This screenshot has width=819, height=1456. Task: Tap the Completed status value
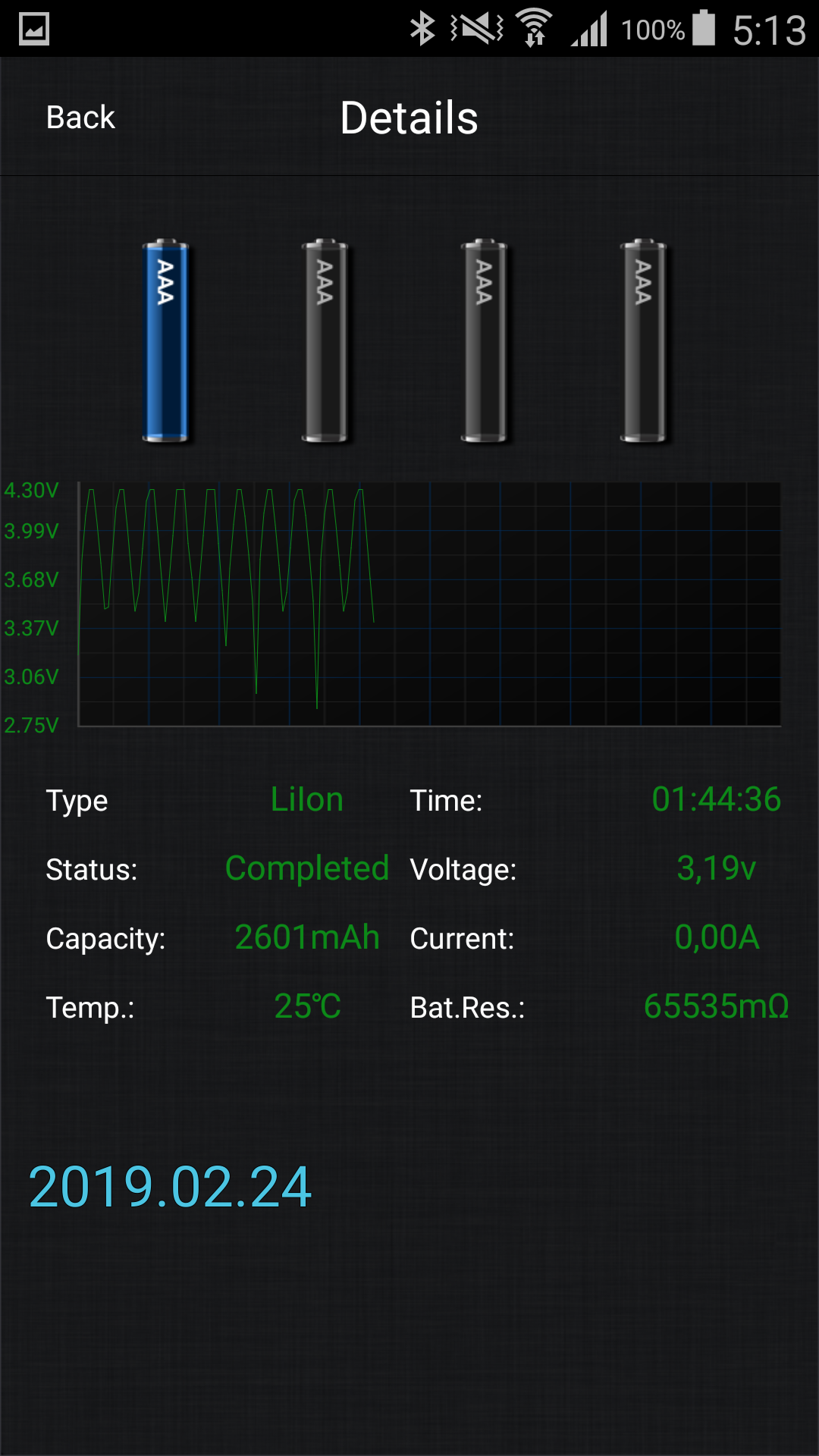pos(307,868)
